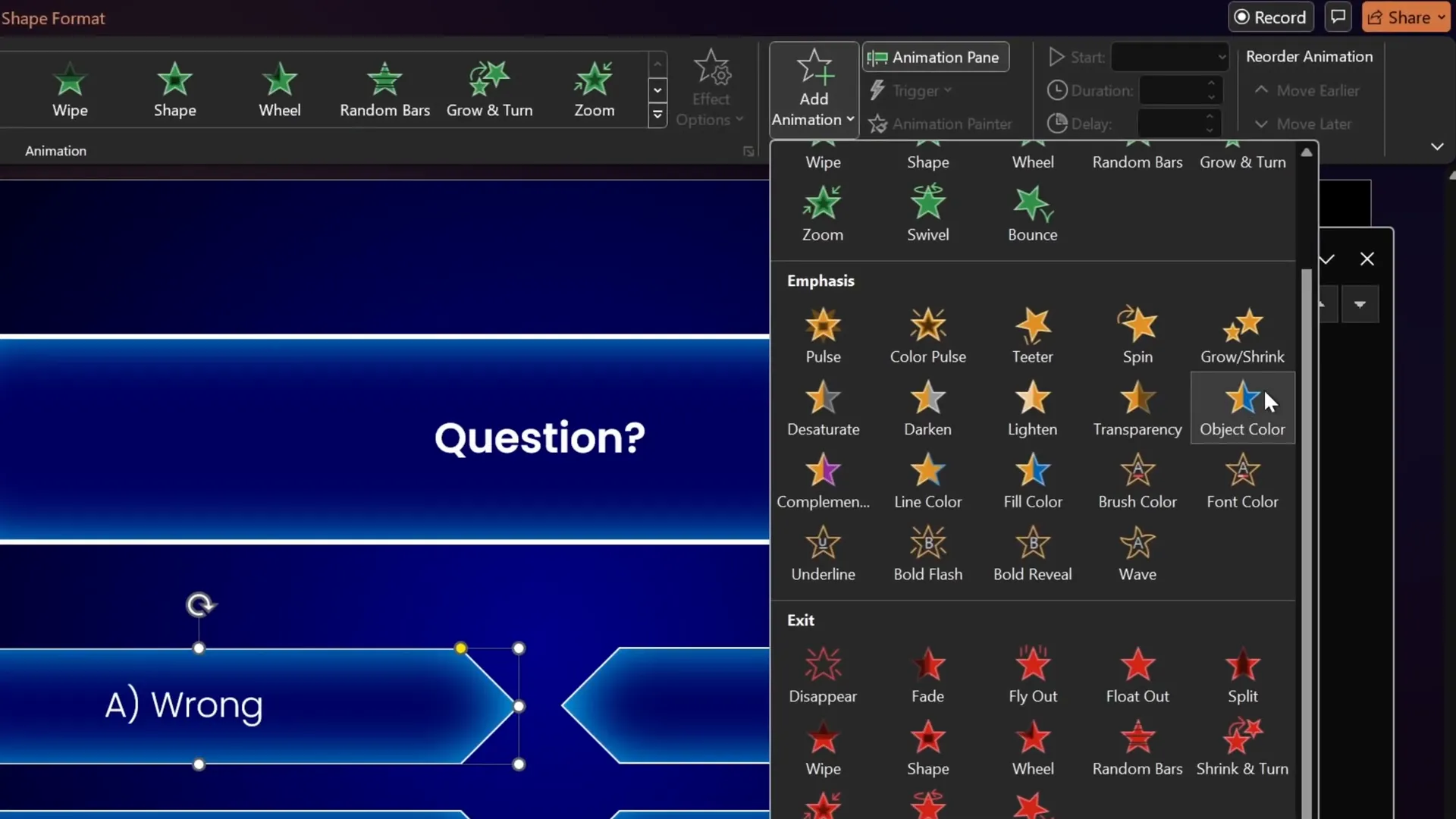Open the Shape Format ribbon tab
This screenshot has height=819, width=1456.
(52, 18)
